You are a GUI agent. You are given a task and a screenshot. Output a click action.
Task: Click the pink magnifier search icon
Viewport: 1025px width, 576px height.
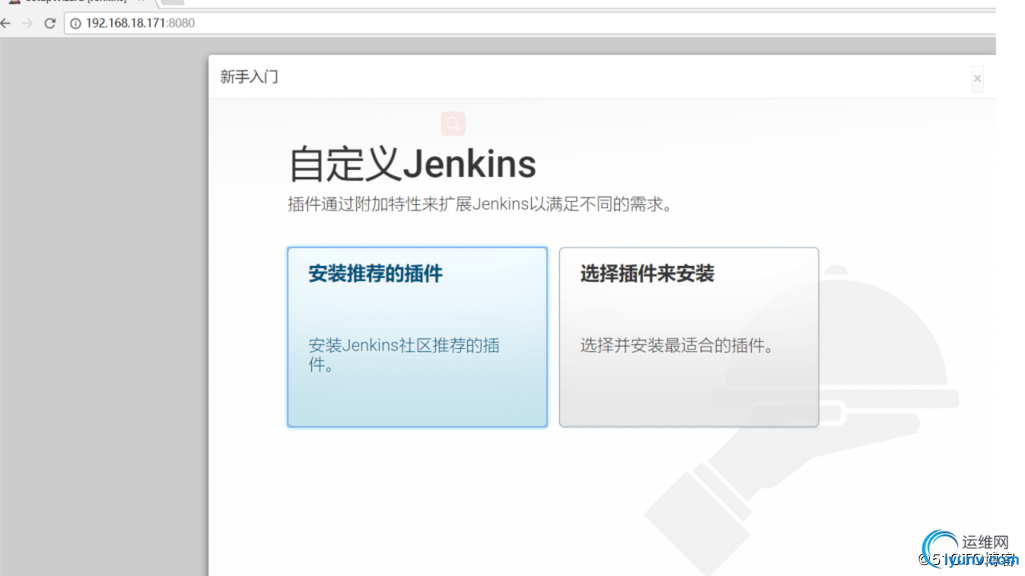(453, 124)
